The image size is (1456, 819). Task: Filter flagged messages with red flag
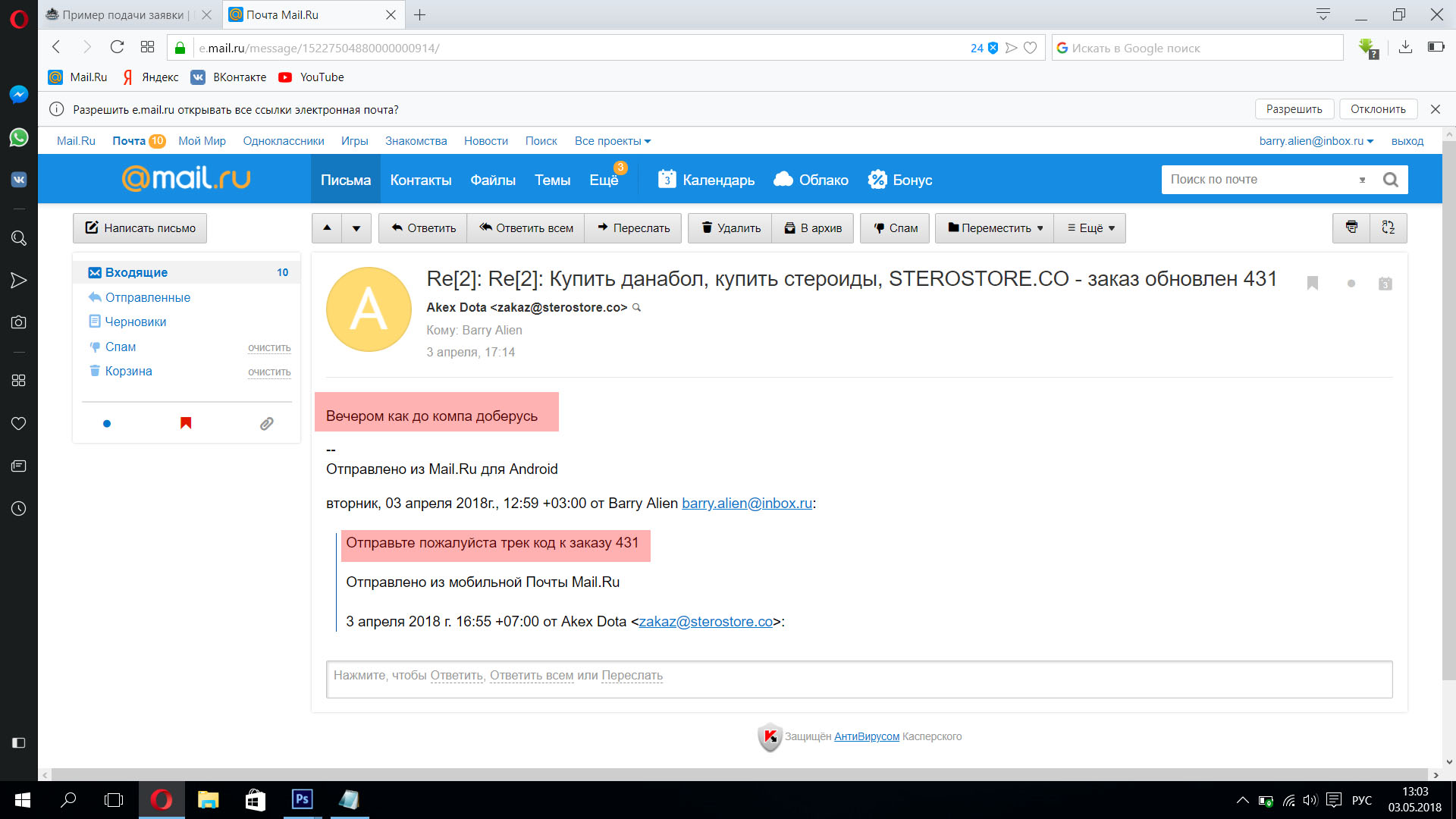tap(186, 423)
